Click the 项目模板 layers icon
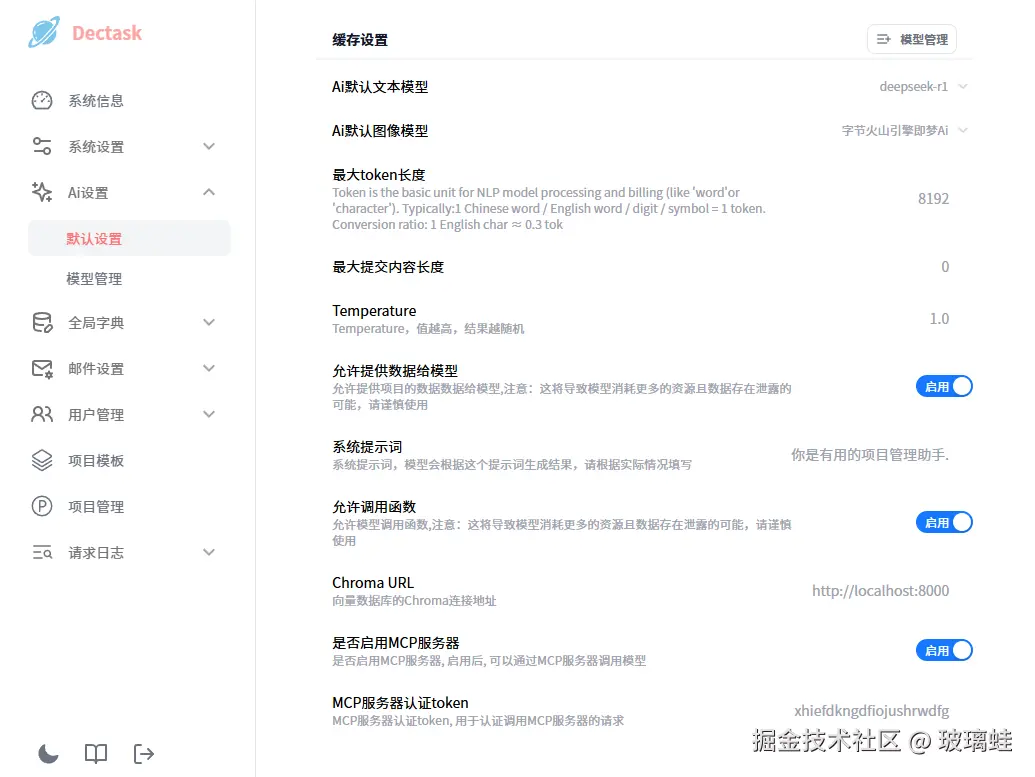The image size is (1035, 777). 42,460
